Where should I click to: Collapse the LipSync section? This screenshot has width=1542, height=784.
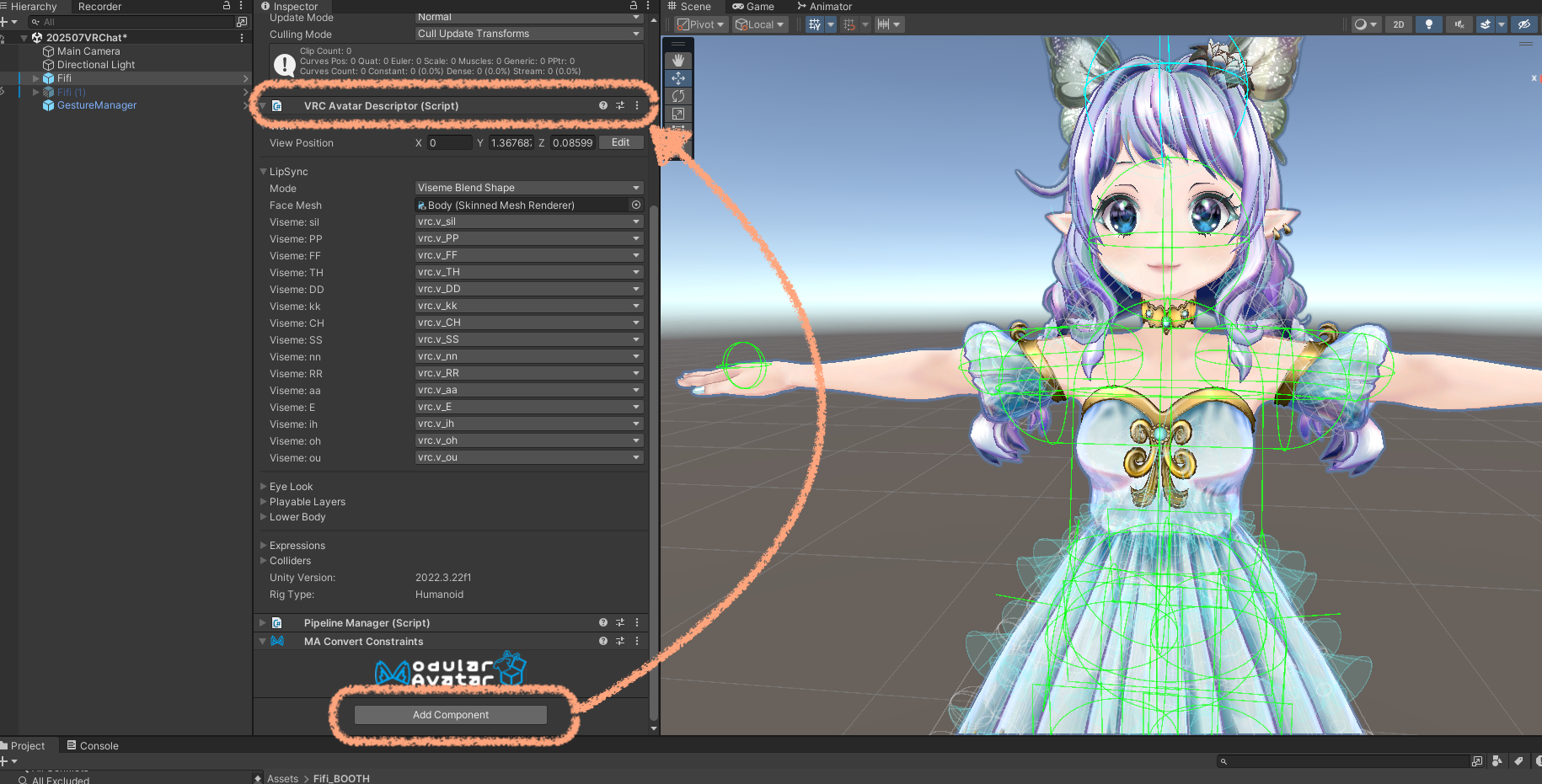(x=264, y=171)
